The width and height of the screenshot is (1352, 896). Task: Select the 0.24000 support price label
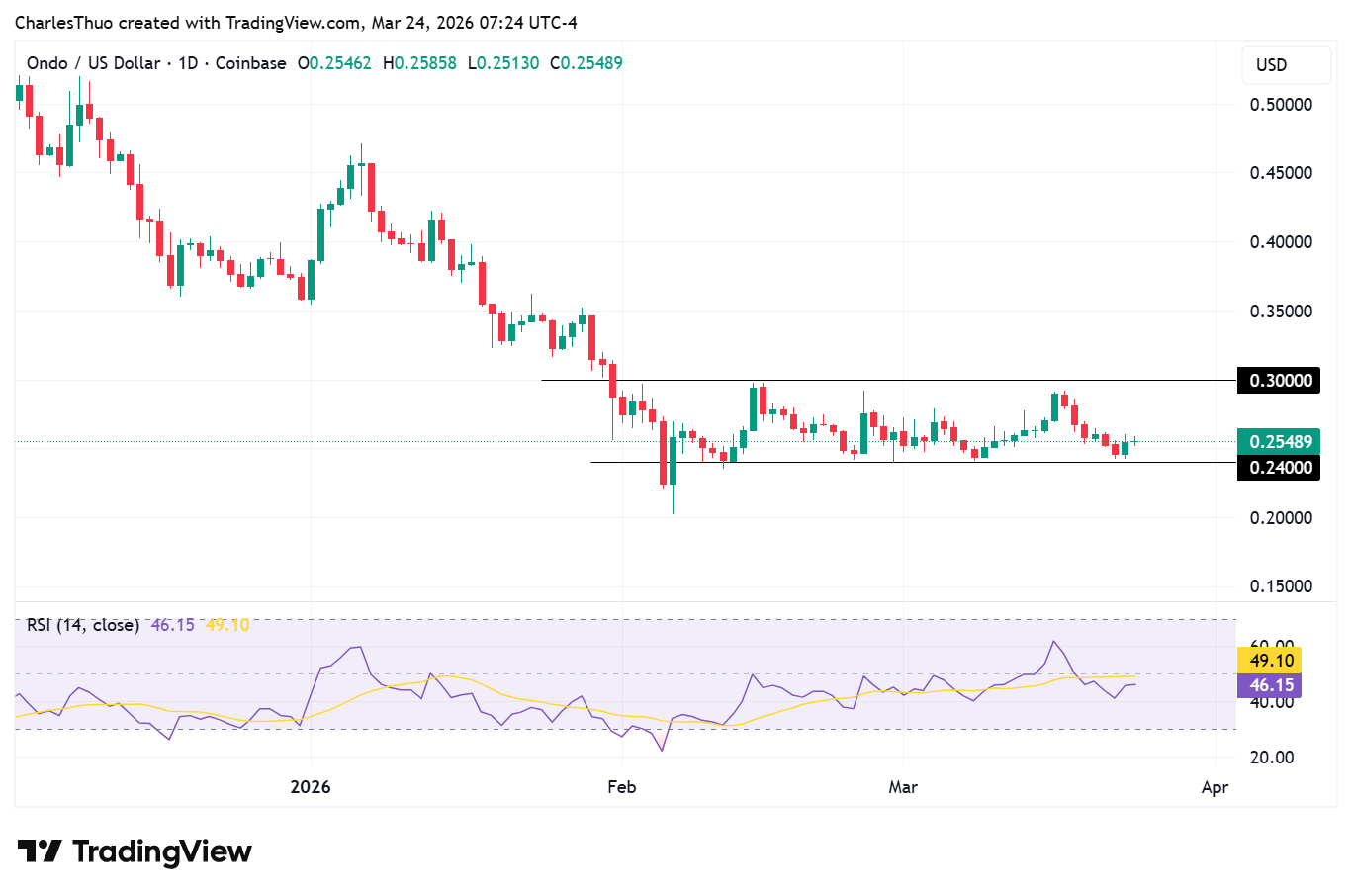[1279, 468]
